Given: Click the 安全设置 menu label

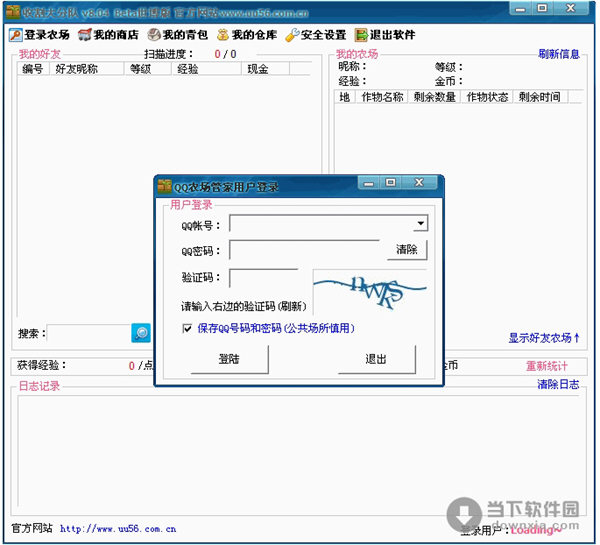Looking at the screenshot, I should (x=323, y=35).
